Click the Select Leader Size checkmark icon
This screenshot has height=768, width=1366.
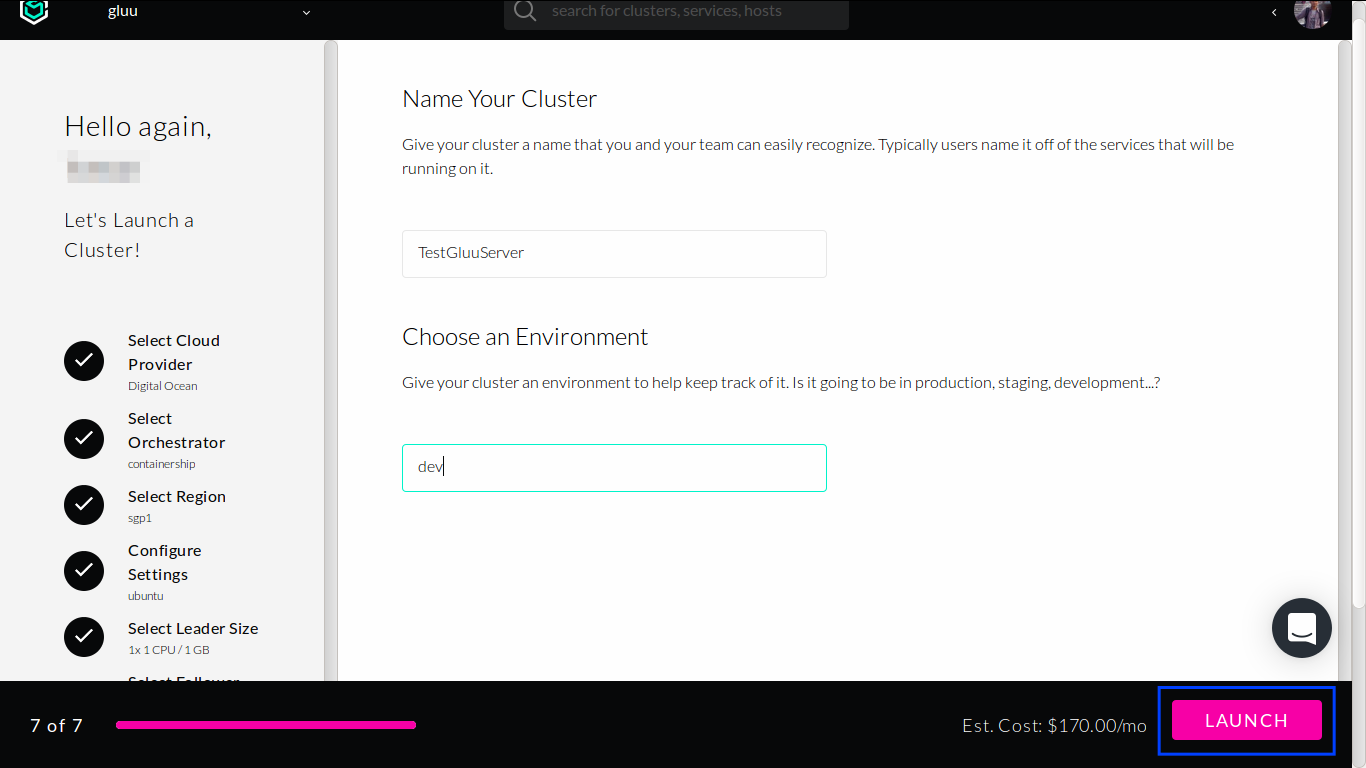click(84, 637)
